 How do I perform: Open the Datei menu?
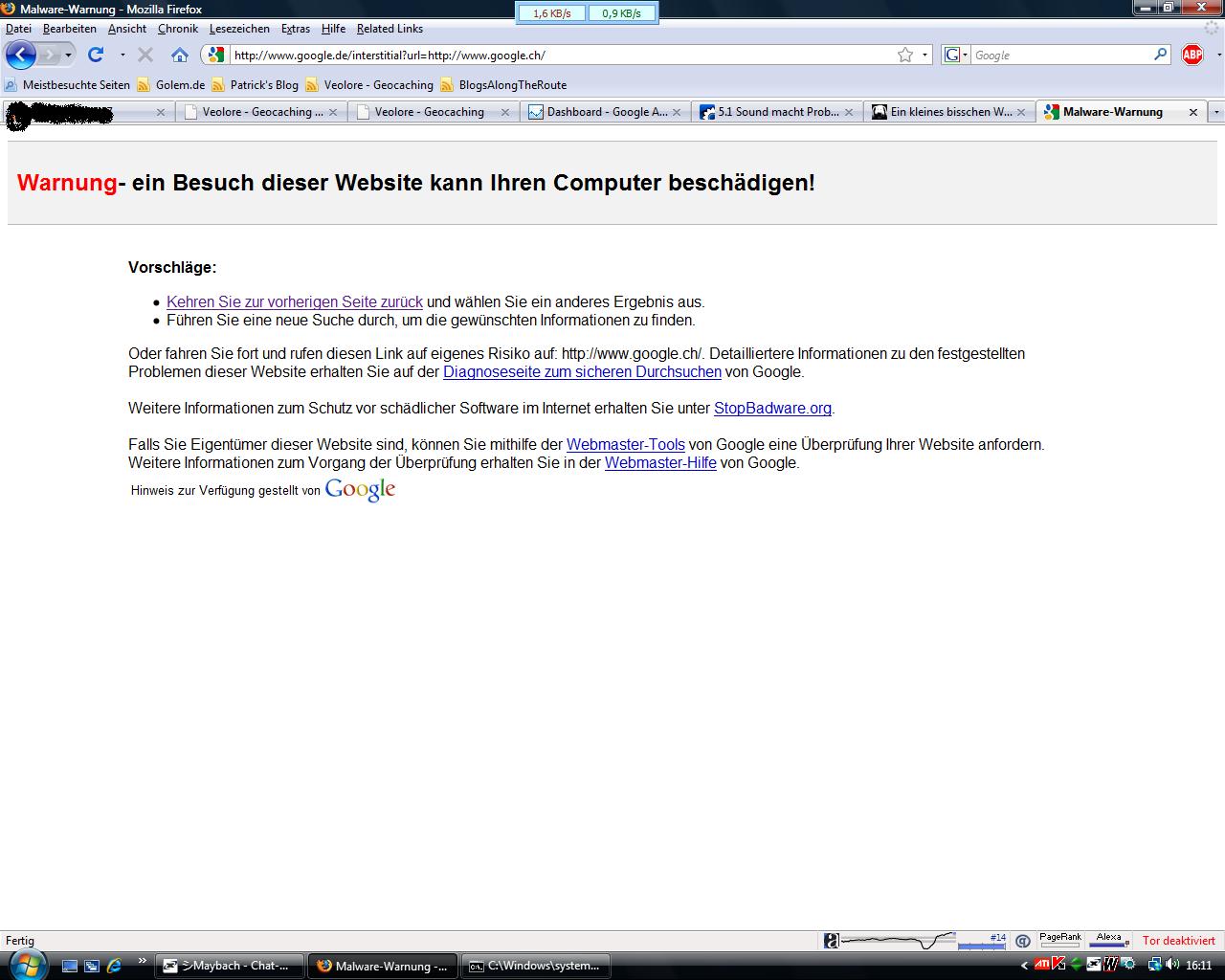18,29
